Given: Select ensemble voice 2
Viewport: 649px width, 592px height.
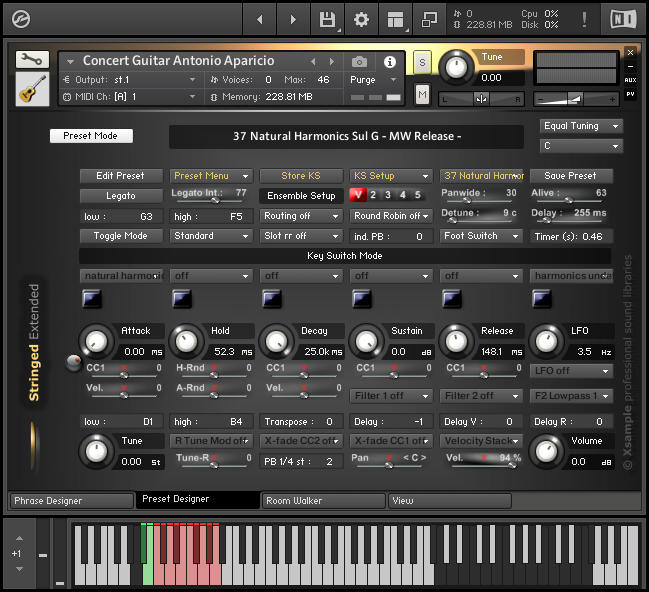Looking at the screenshot, I should pos(373,195).
